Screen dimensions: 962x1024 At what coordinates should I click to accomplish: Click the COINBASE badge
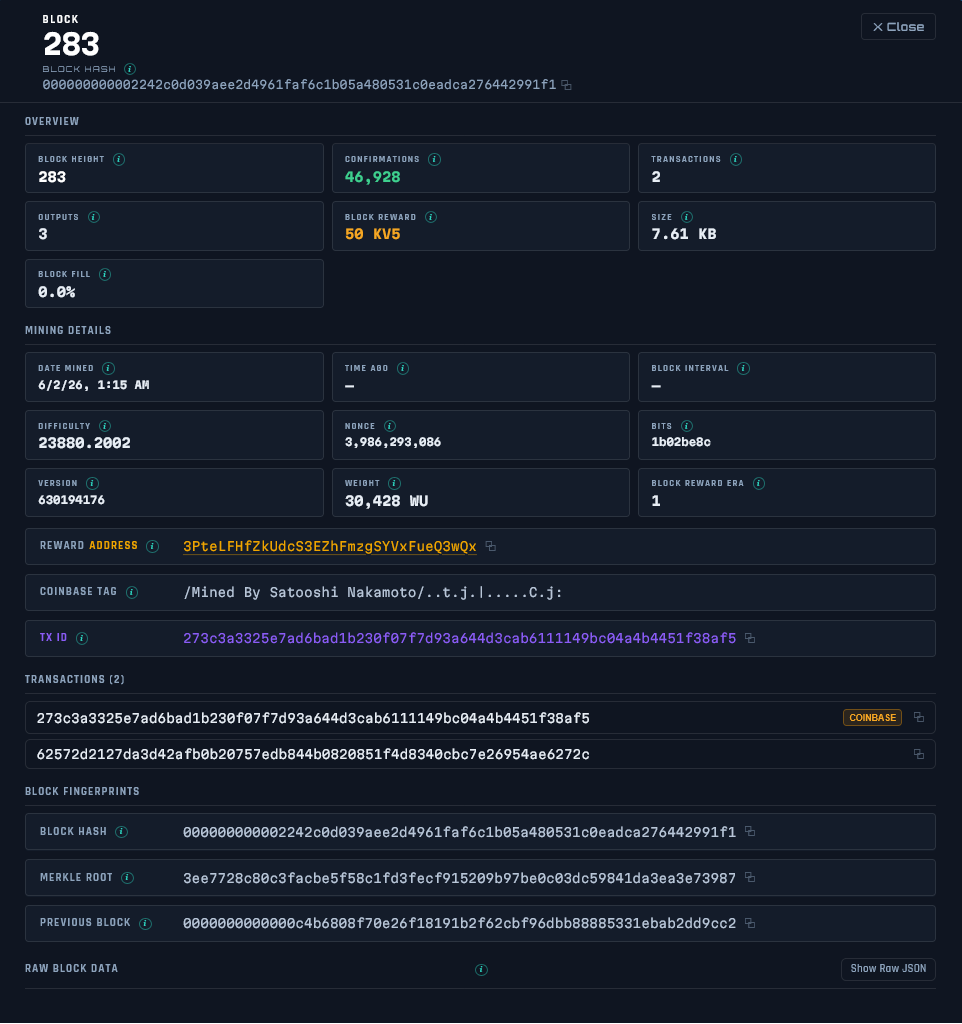pos(872,717)
